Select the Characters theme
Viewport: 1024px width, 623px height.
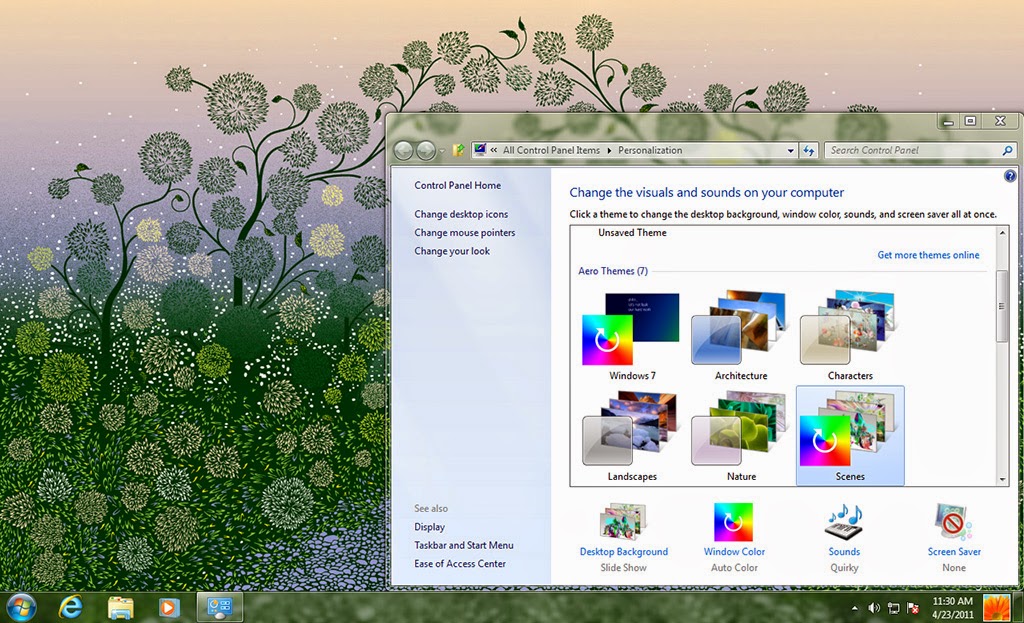point(850,336)
